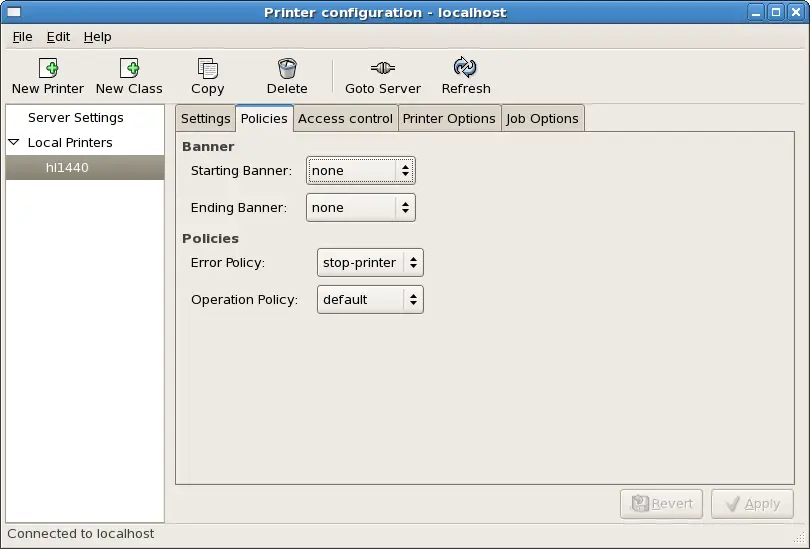This screenshot has height=549, width=810.
Task: Click the Delete trash can icon
Action: click(287, 68)
